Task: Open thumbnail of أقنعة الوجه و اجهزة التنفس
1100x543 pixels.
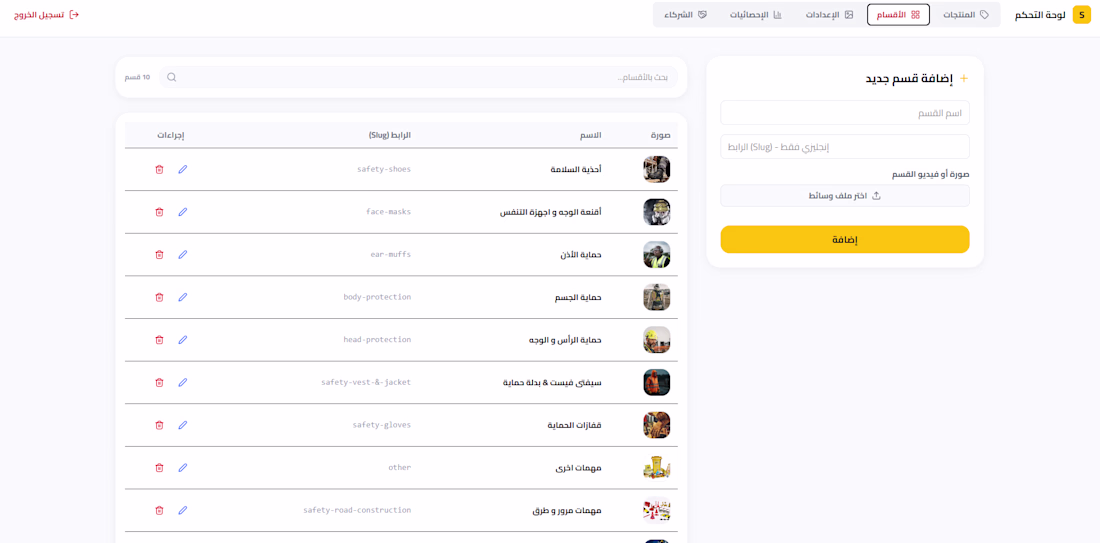Action: coord(657,212)
